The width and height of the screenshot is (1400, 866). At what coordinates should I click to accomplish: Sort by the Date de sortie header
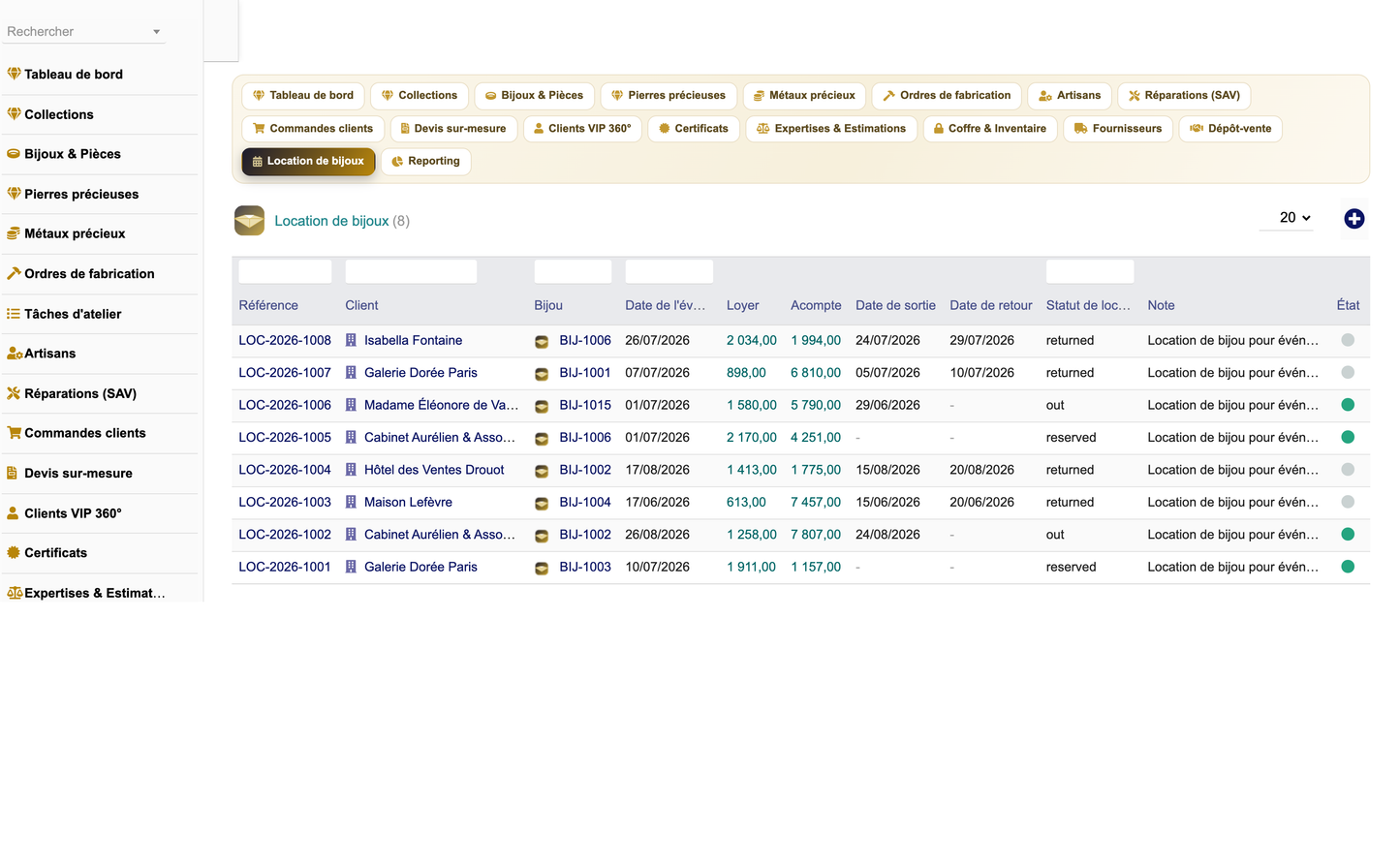click(895, 305)
